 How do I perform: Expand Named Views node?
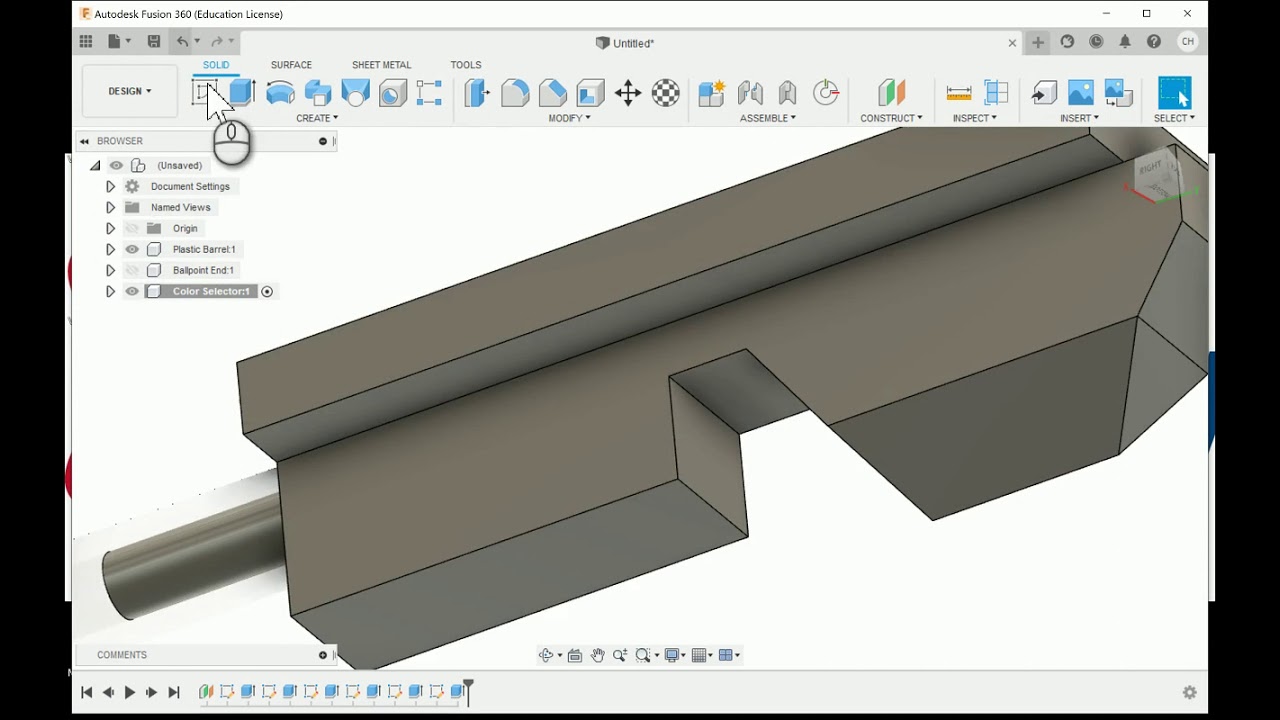(x=110, y=207)
